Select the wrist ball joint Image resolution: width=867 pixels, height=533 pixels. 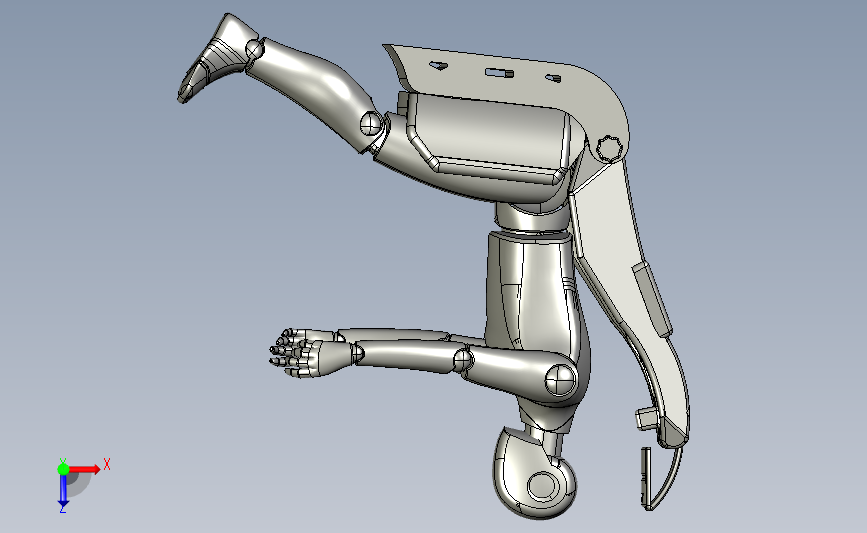(357, 352)
